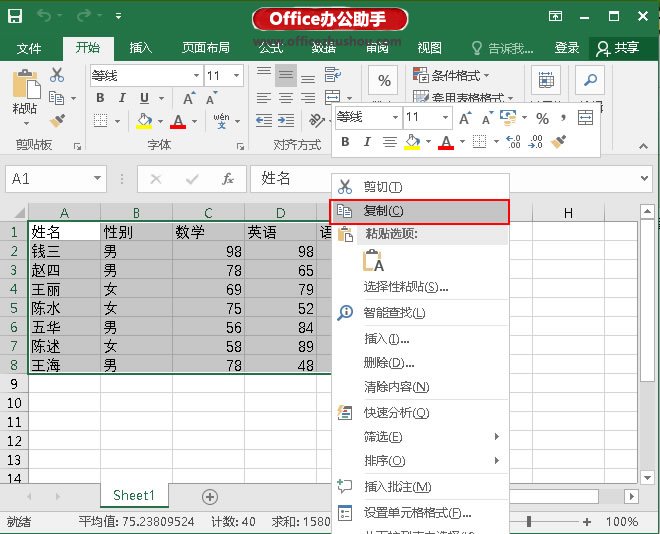Open the ribbon font size 11 dropdown
660x534 pixels.
click(237, 75)
